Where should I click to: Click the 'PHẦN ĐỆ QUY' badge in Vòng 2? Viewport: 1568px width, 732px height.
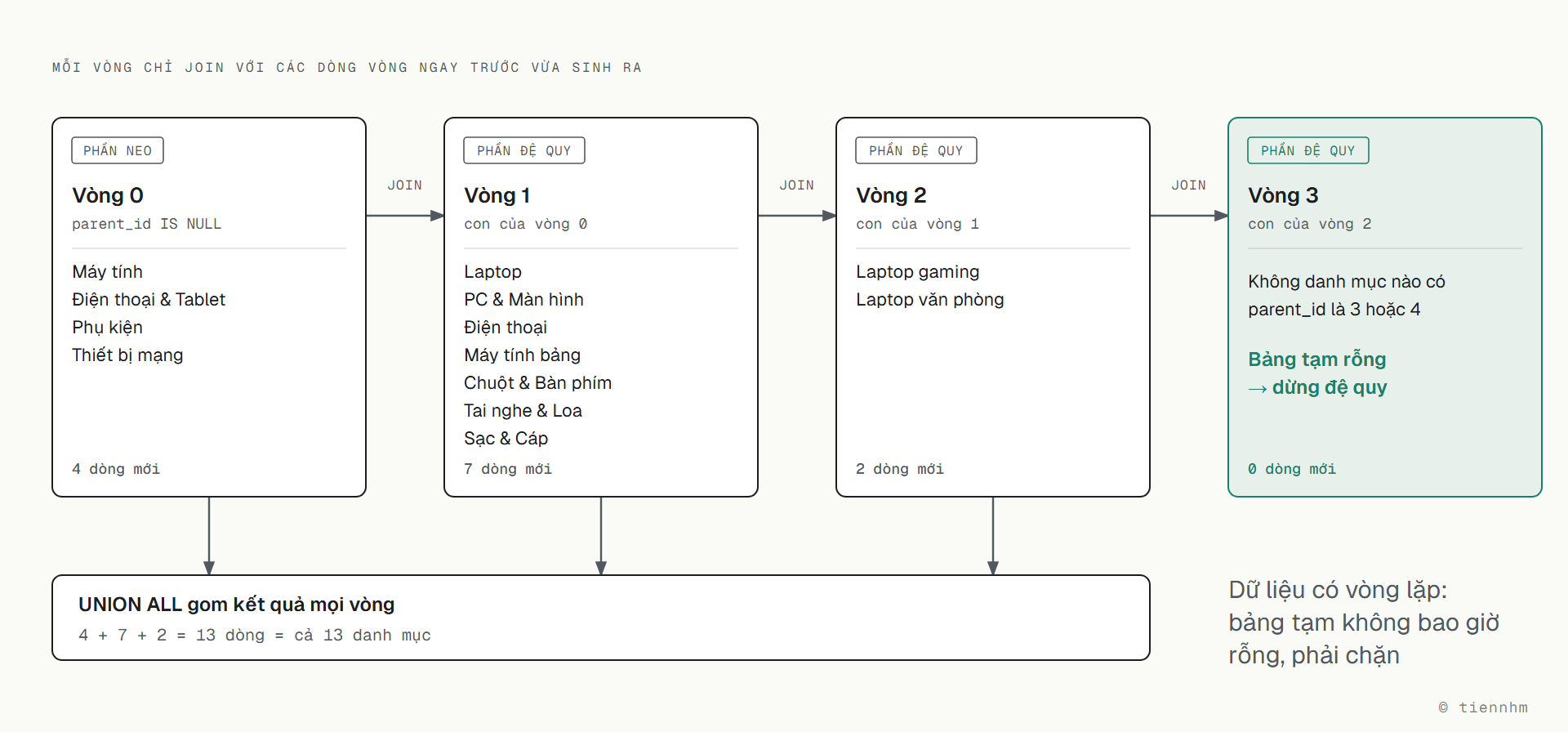pos(916,150)
